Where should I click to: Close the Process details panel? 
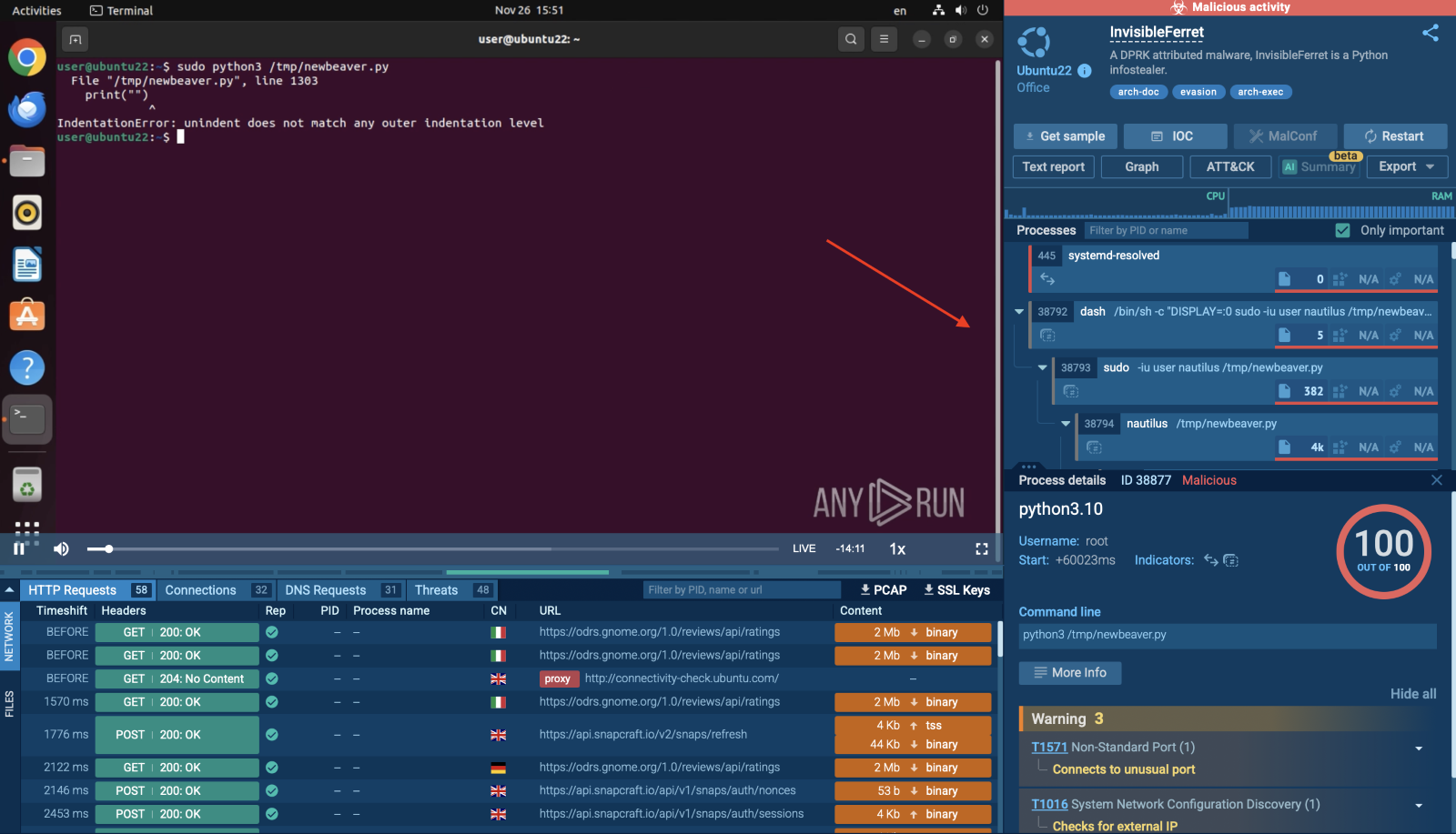[x=1437, y=480]
